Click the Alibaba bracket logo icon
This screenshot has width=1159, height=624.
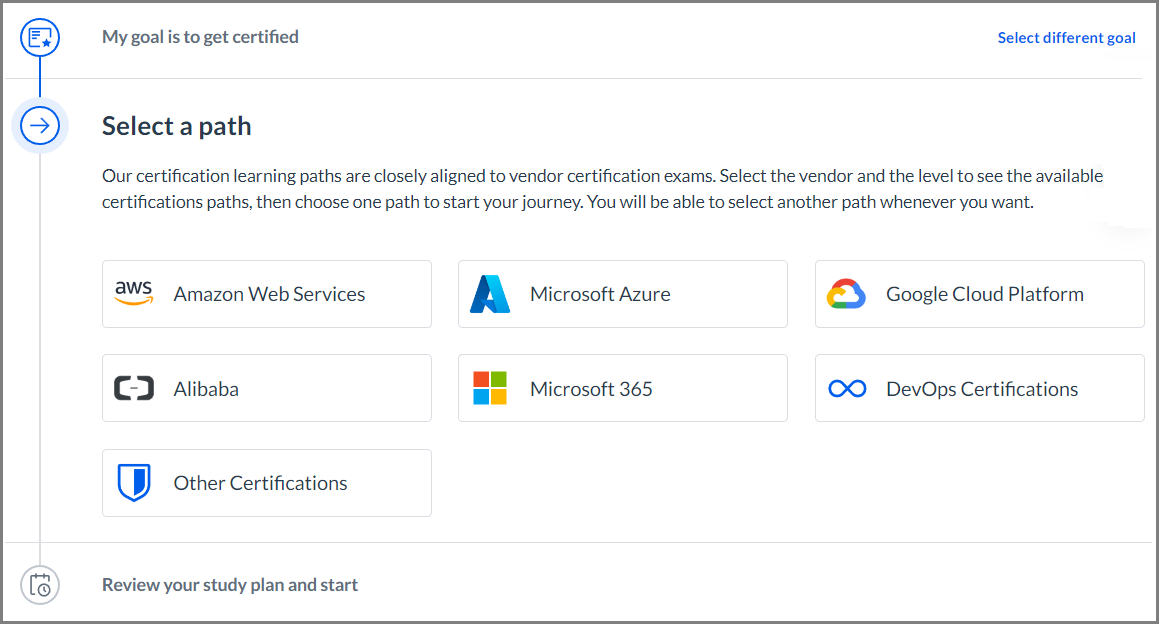tap(134, 388)
